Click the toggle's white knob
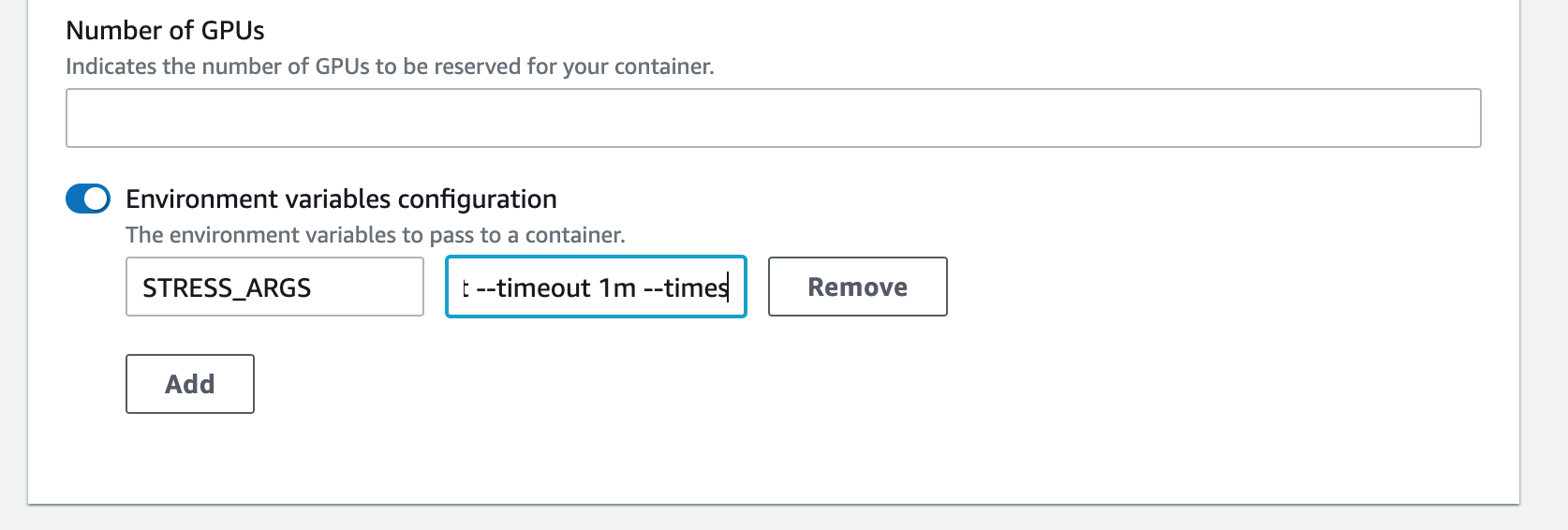 (x=96, y=199)
